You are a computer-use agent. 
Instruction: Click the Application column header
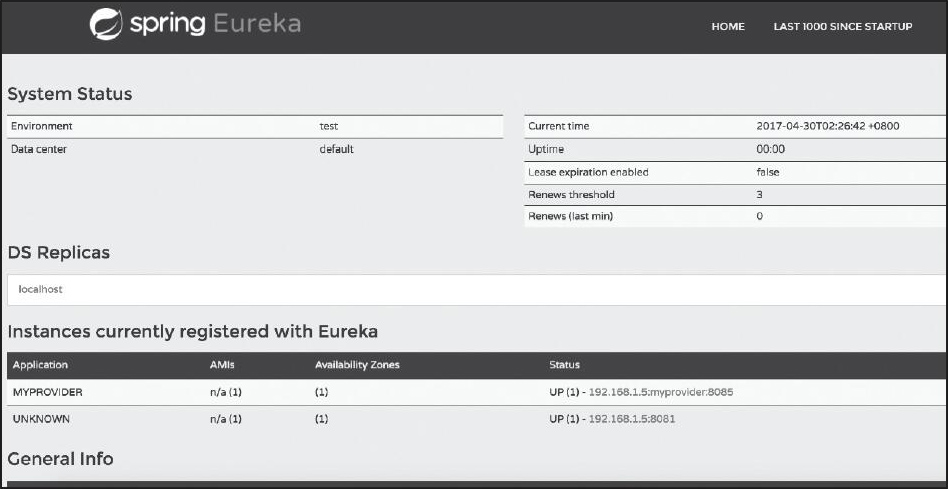pyautogui.click(x=40, y=365)
